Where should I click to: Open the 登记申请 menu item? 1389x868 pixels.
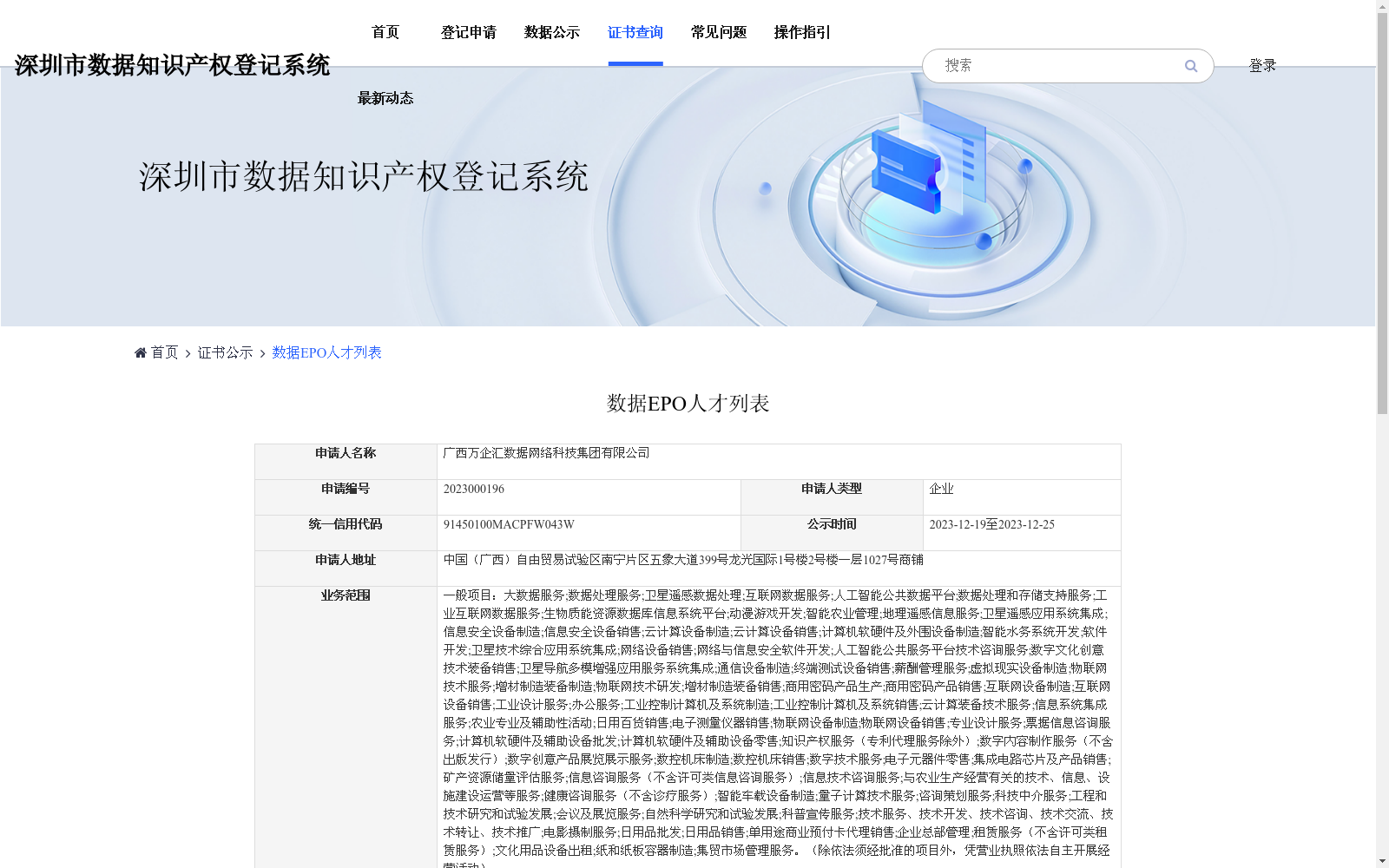[x=469, y=32]
